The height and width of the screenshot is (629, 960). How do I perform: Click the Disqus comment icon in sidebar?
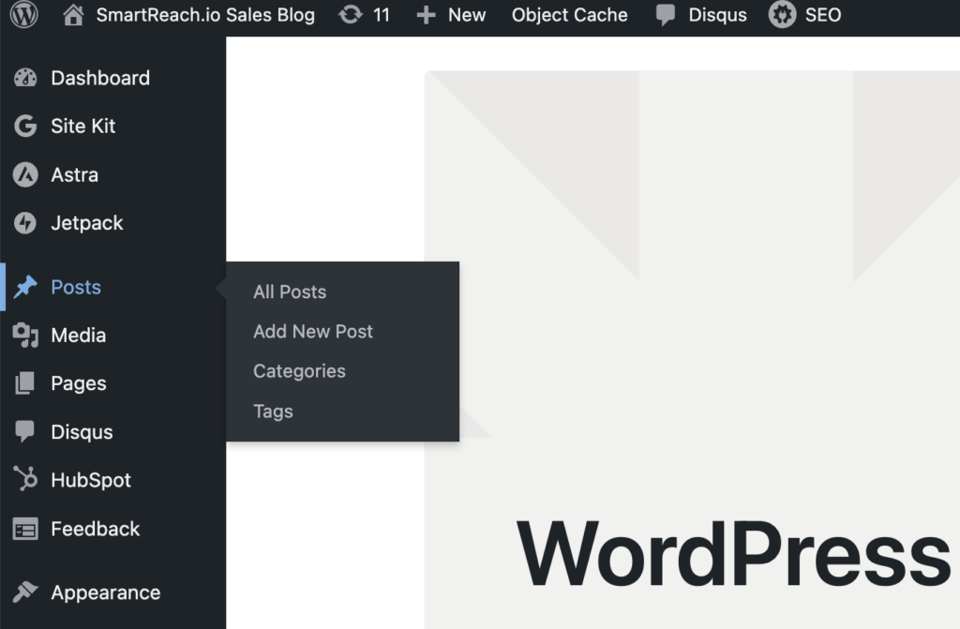point(25,432)
